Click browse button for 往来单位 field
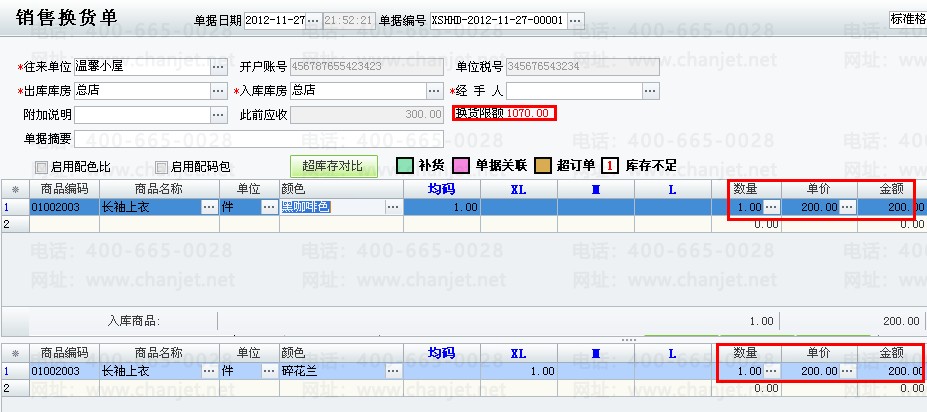The image size is (927, 412). click(218, 67)
